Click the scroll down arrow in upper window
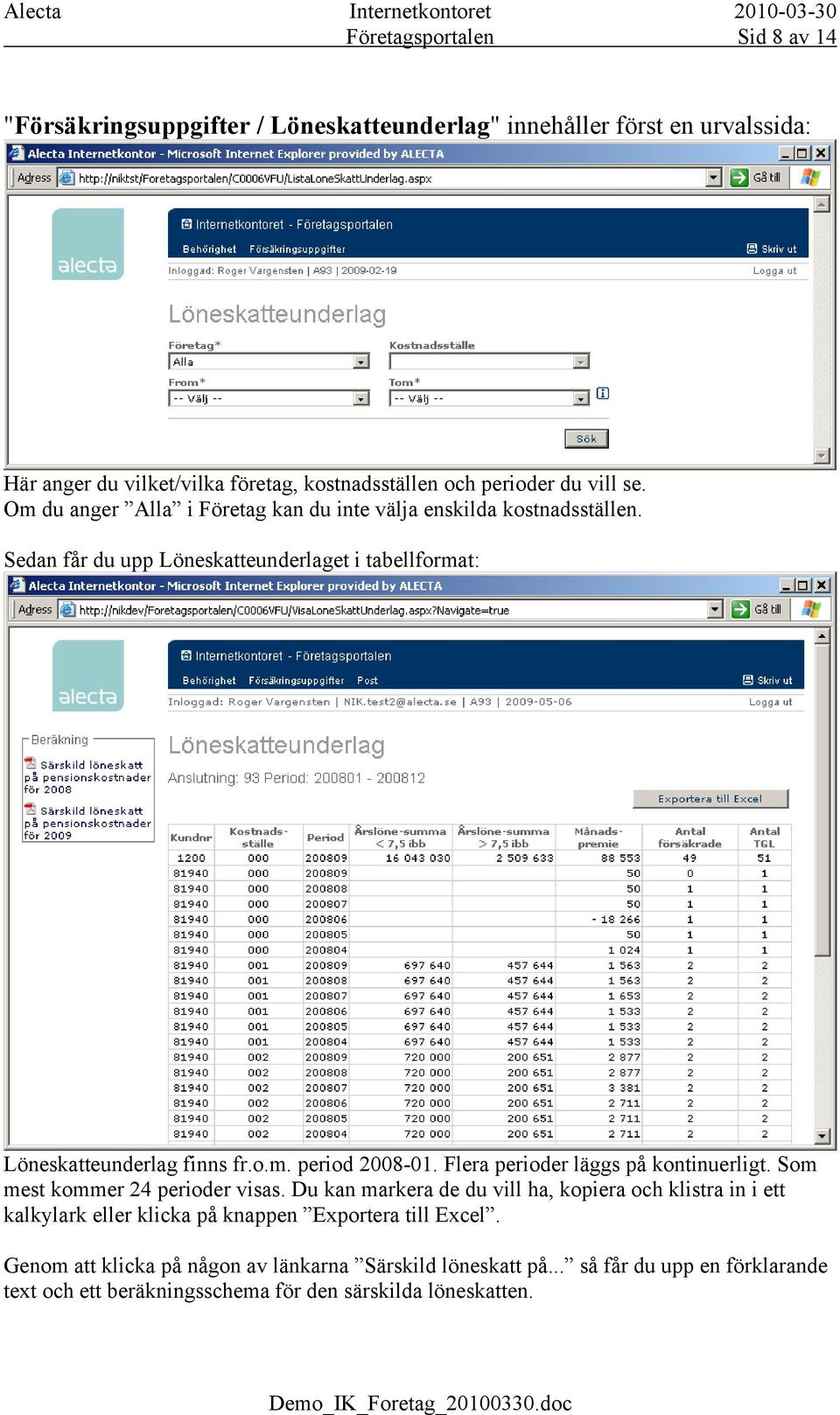Viewport: 840px width, 1415px height. (822, 456)
